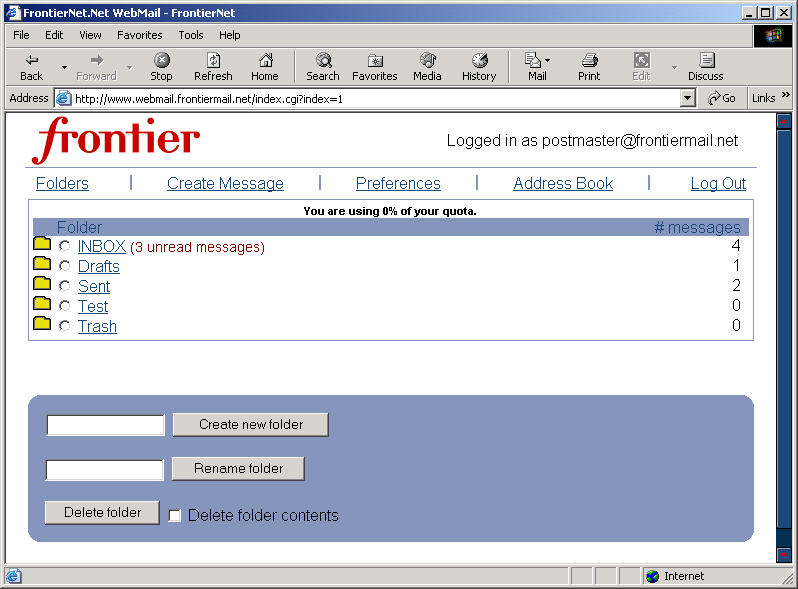The width and height of the screenshot is (798, 589).
Task: Open the Trash folder link
Action: [x=97, y=326]
